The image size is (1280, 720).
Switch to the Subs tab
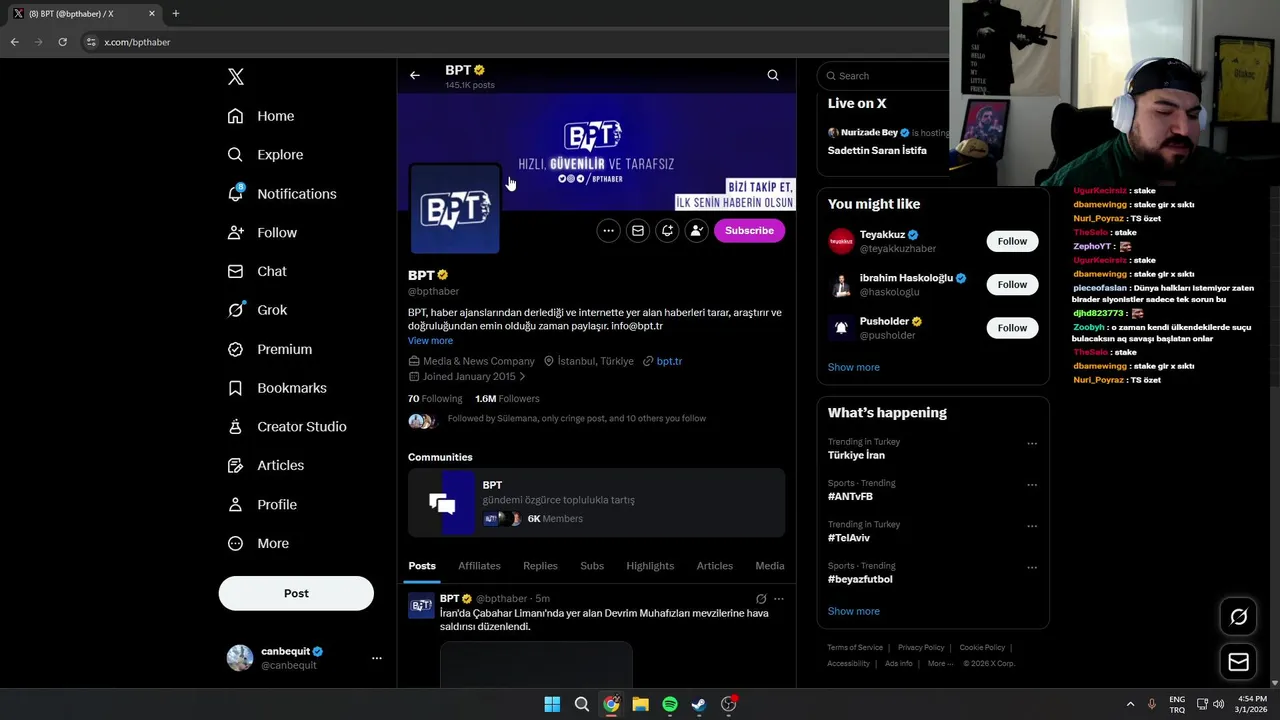pyautogui.click(x=592, y=566)
